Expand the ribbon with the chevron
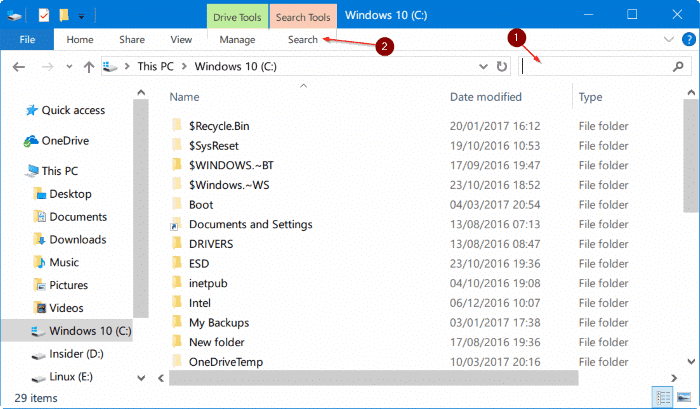The height and width of the screenshot is (409, 700). [668, 39]
